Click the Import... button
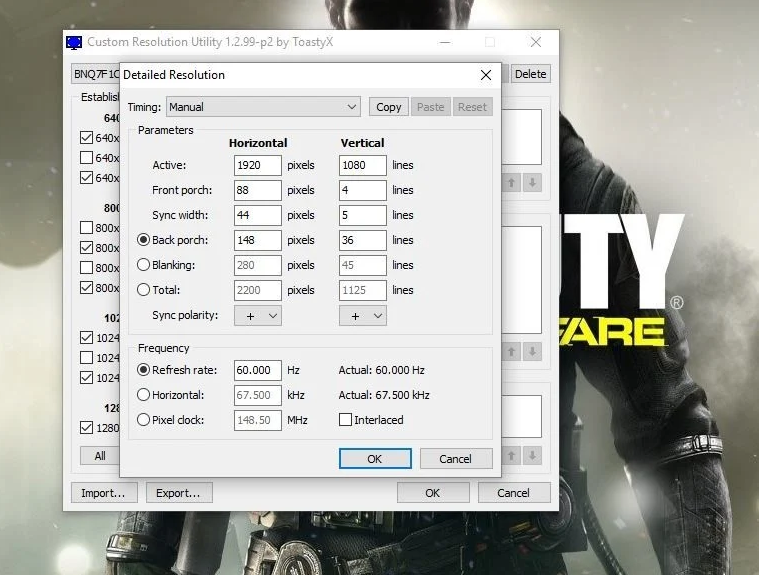 [104, 493]
